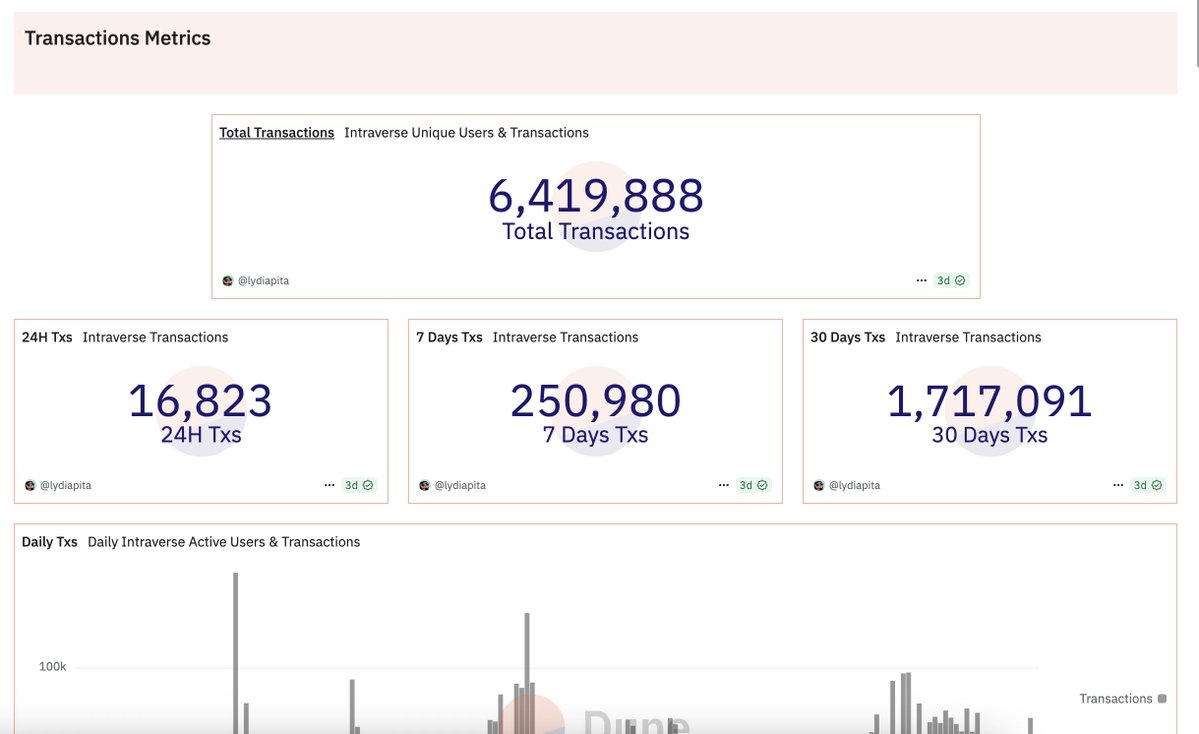Click 3d refresh status on 24H Txs card
Viewport: 1199px width, 734px height.
pos(359,486)
